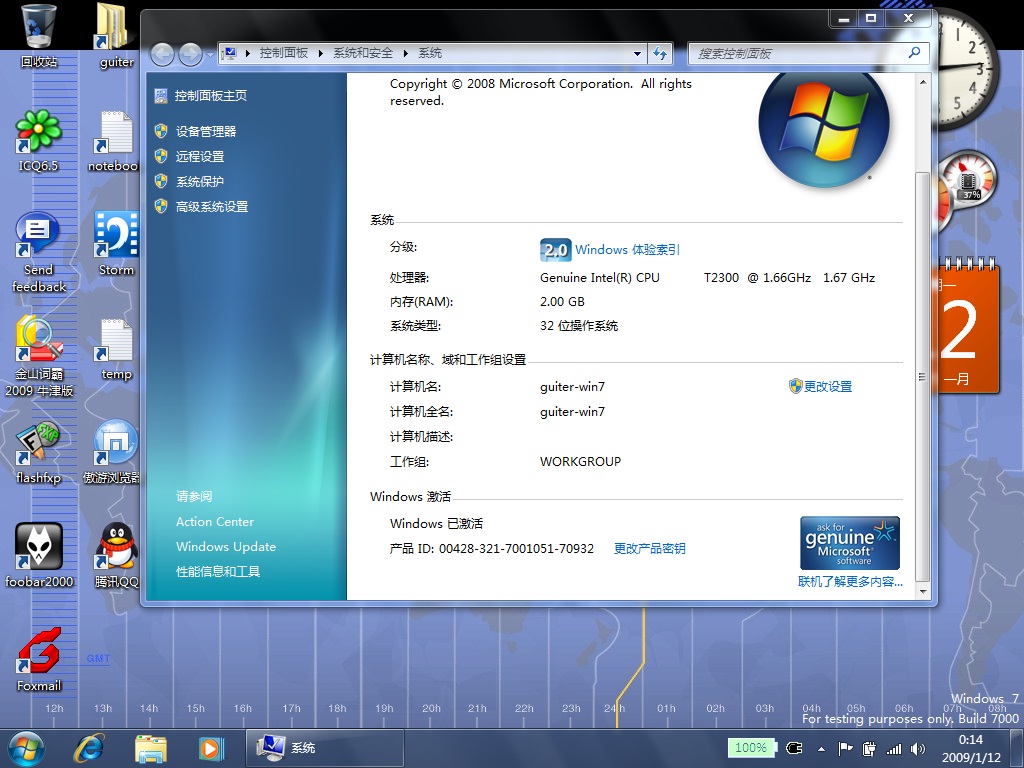
Task: Open 远程设置 in the sidebar
Action: [200, 157]
